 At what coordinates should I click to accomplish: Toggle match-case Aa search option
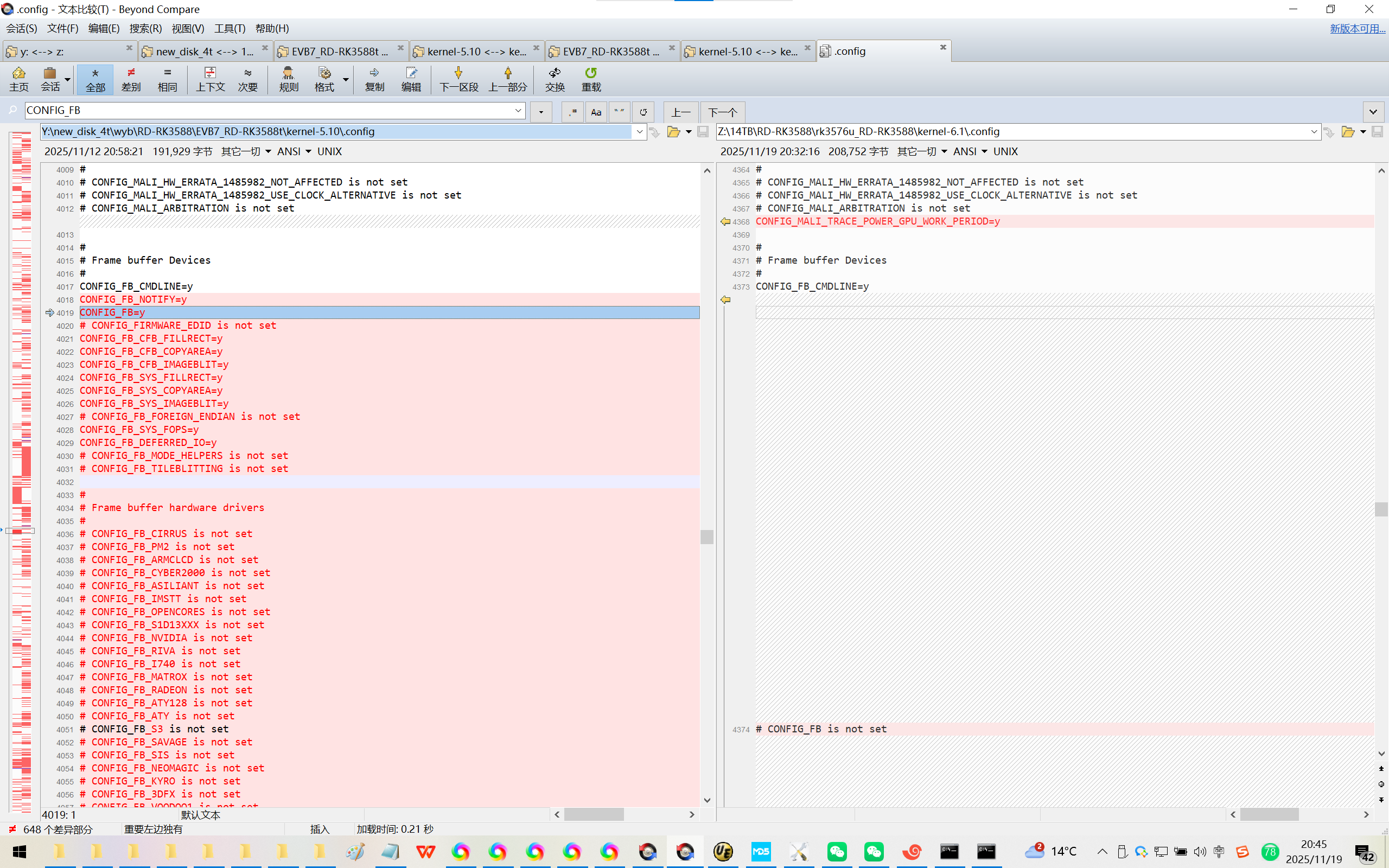(x=596, y=112)
